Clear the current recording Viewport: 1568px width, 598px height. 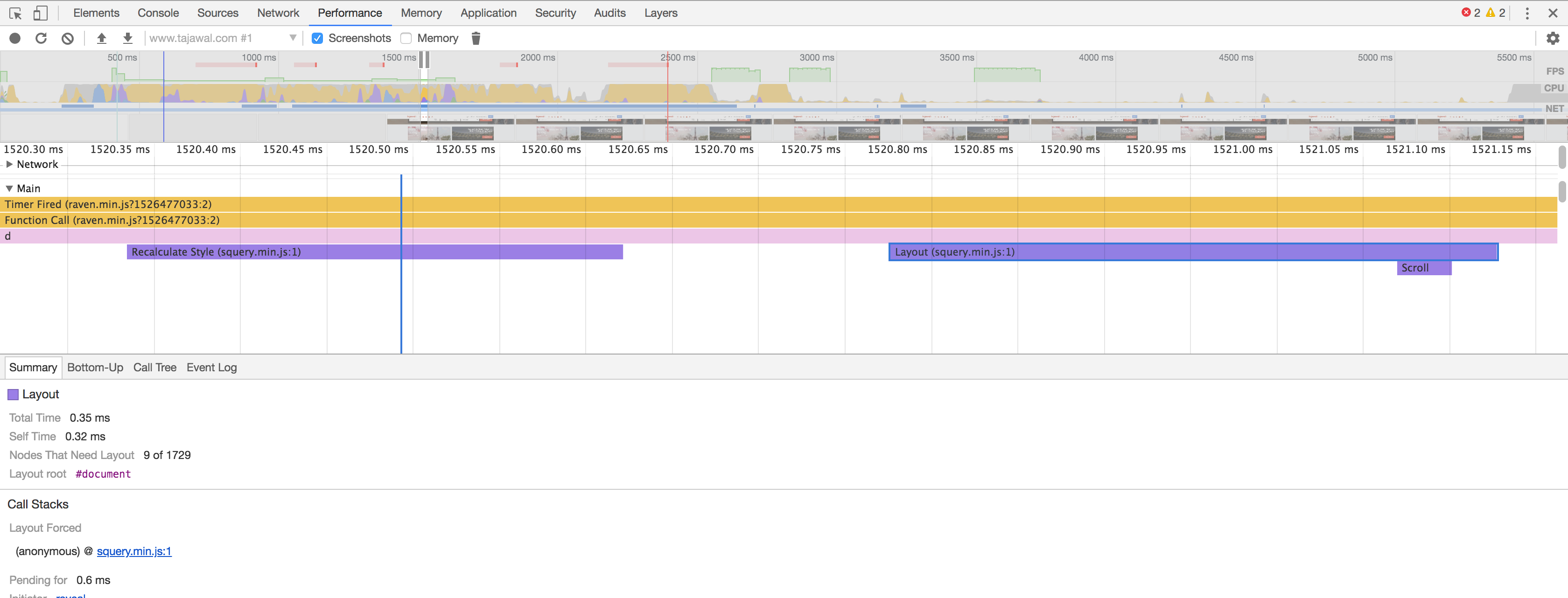(68, 38)
